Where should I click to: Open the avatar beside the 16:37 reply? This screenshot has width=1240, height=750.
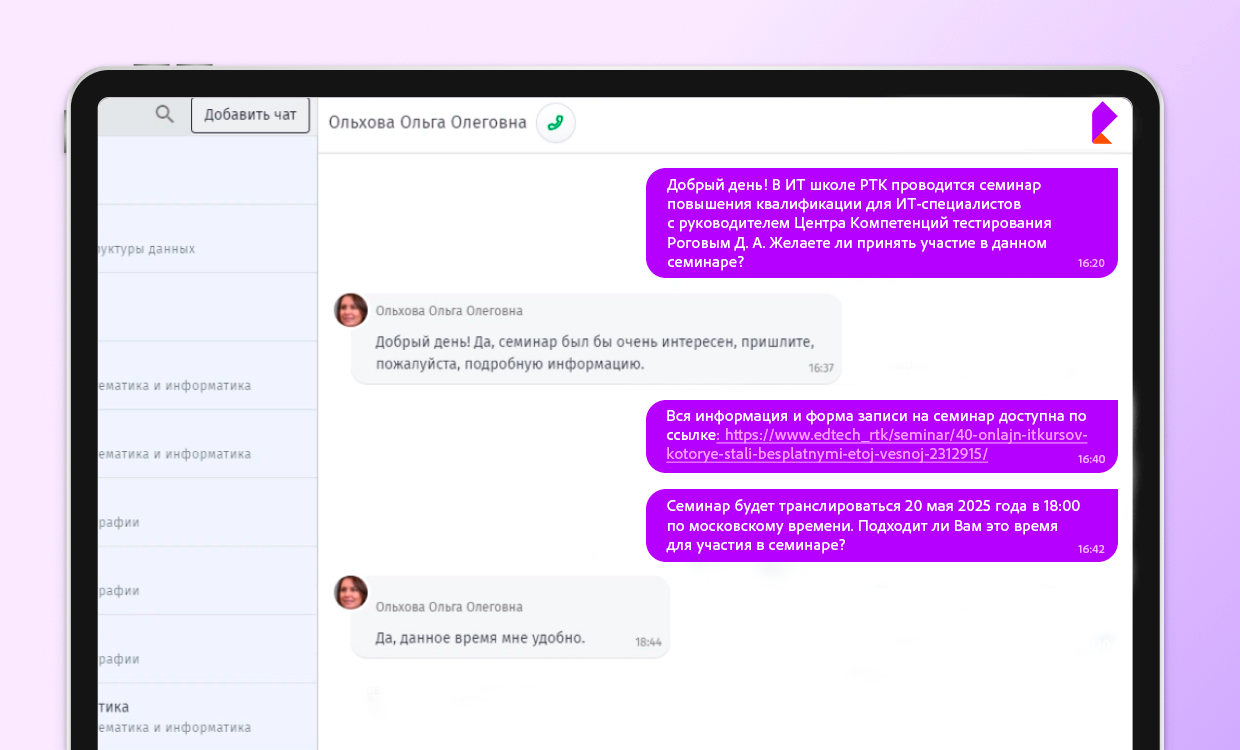351,310
